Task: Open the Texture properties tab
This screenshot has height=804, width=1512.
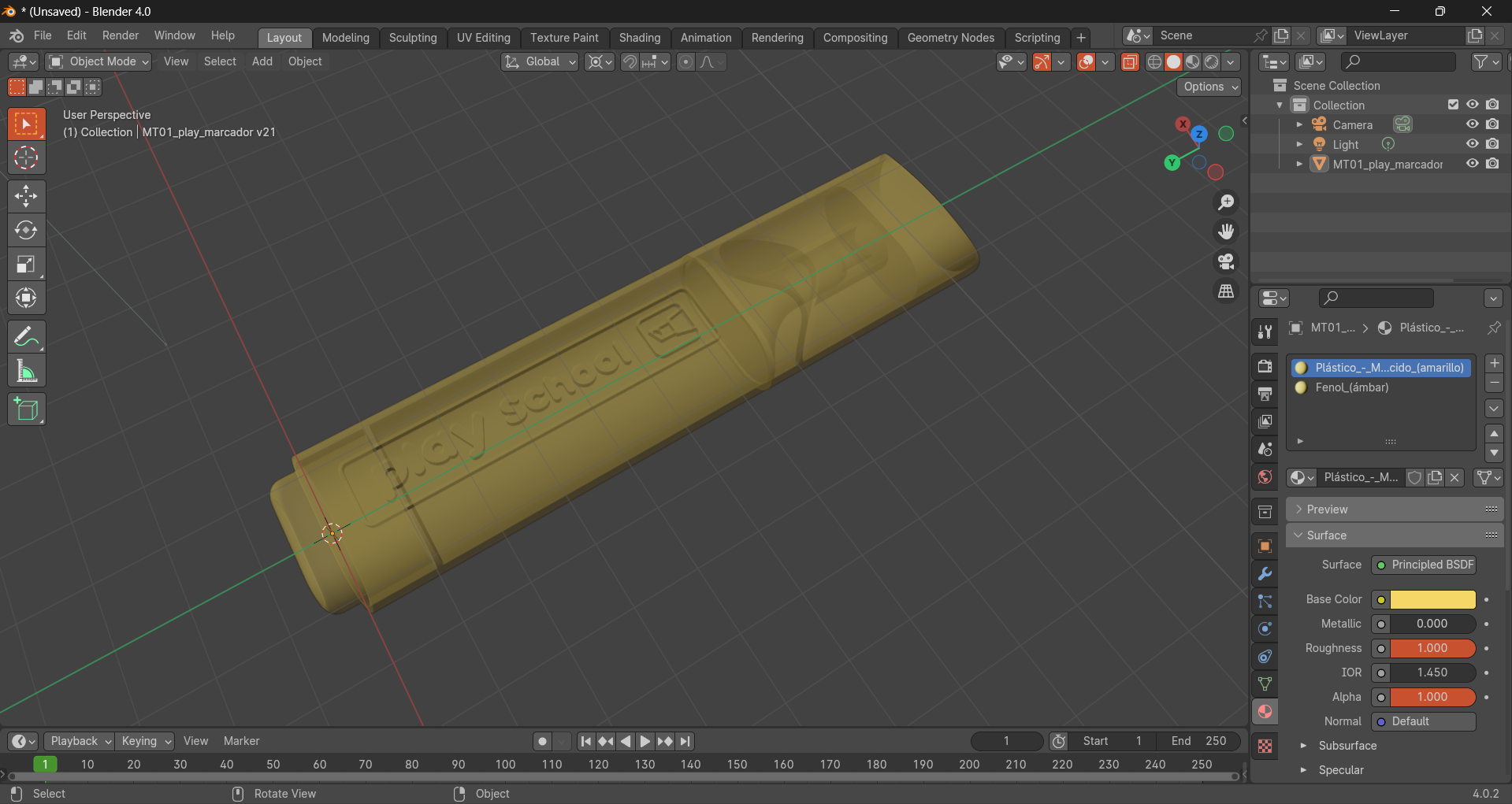Action: (x=1265, y=746)
